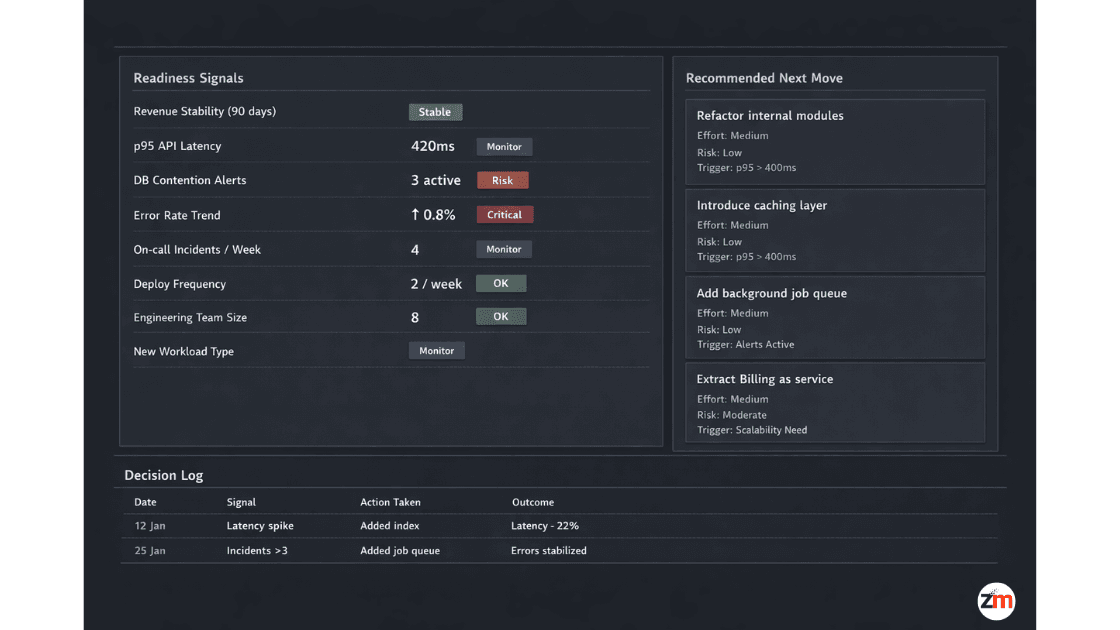The width and height of the screenshot is (1120, 630).
Task: Click the Signal column header
Action: coord(241,502)
